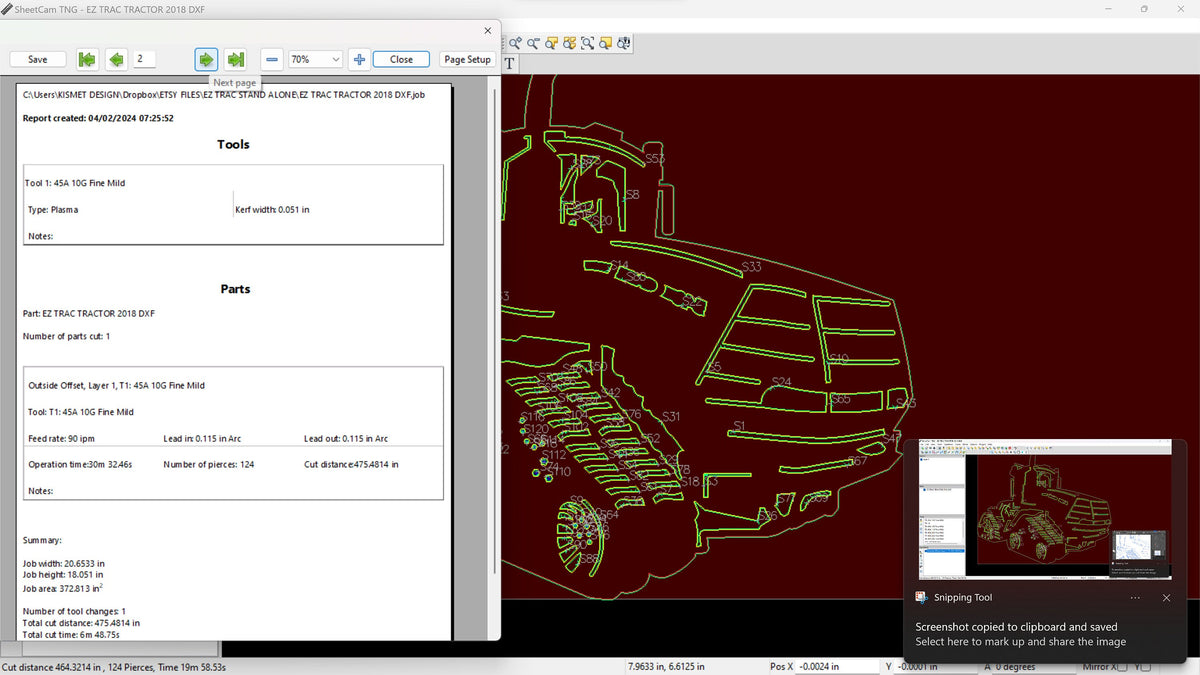The image size is (1200, 675).
Task: Edit the Pos X field
Action: point(837,666)
